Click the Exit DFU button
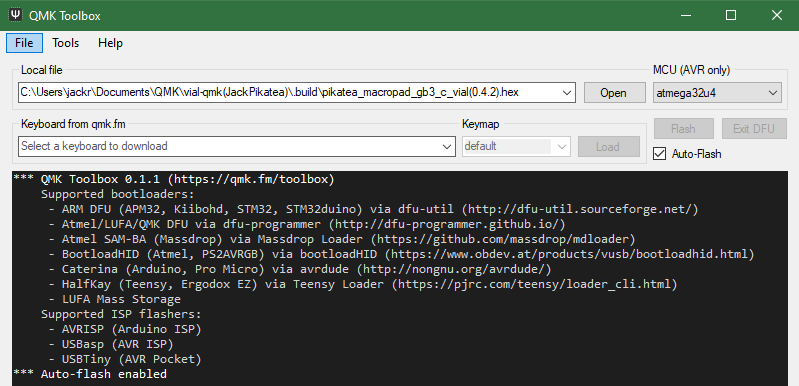This screenshot has height=386, width=799. pyautogui.click(x=753, y=129)
